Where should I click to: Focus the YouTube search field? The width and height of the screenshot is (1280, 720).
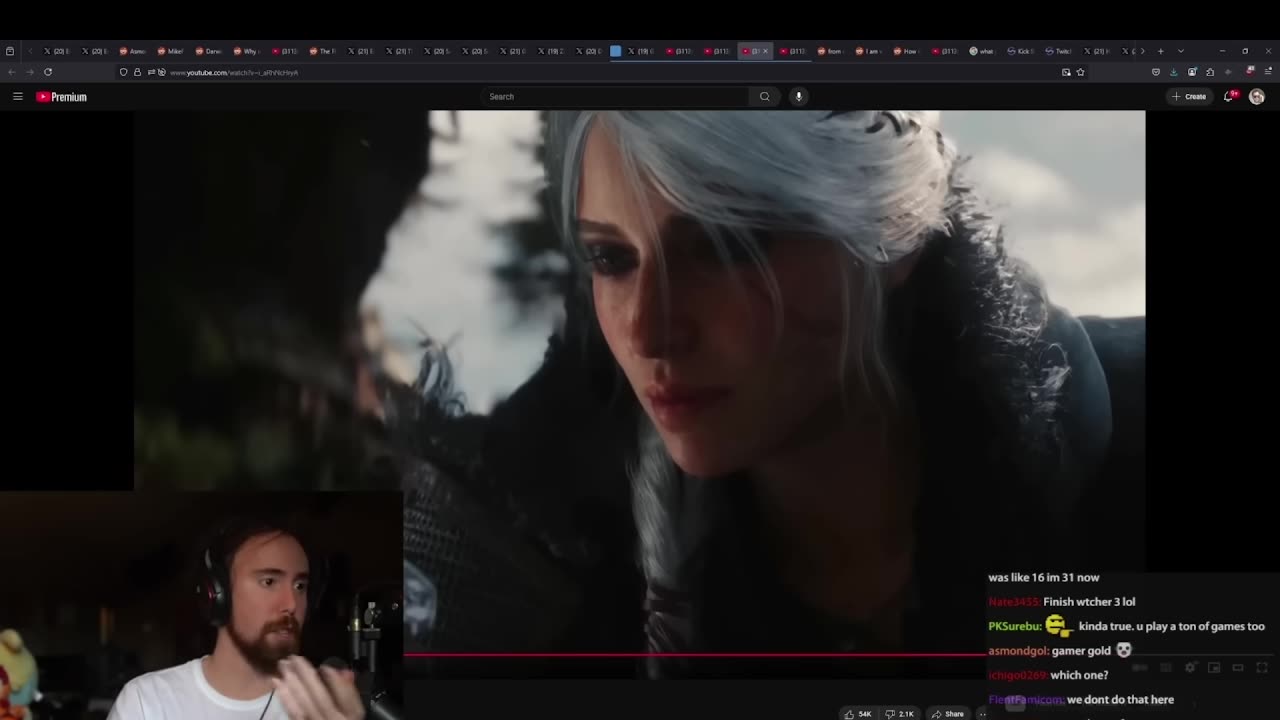617,96
